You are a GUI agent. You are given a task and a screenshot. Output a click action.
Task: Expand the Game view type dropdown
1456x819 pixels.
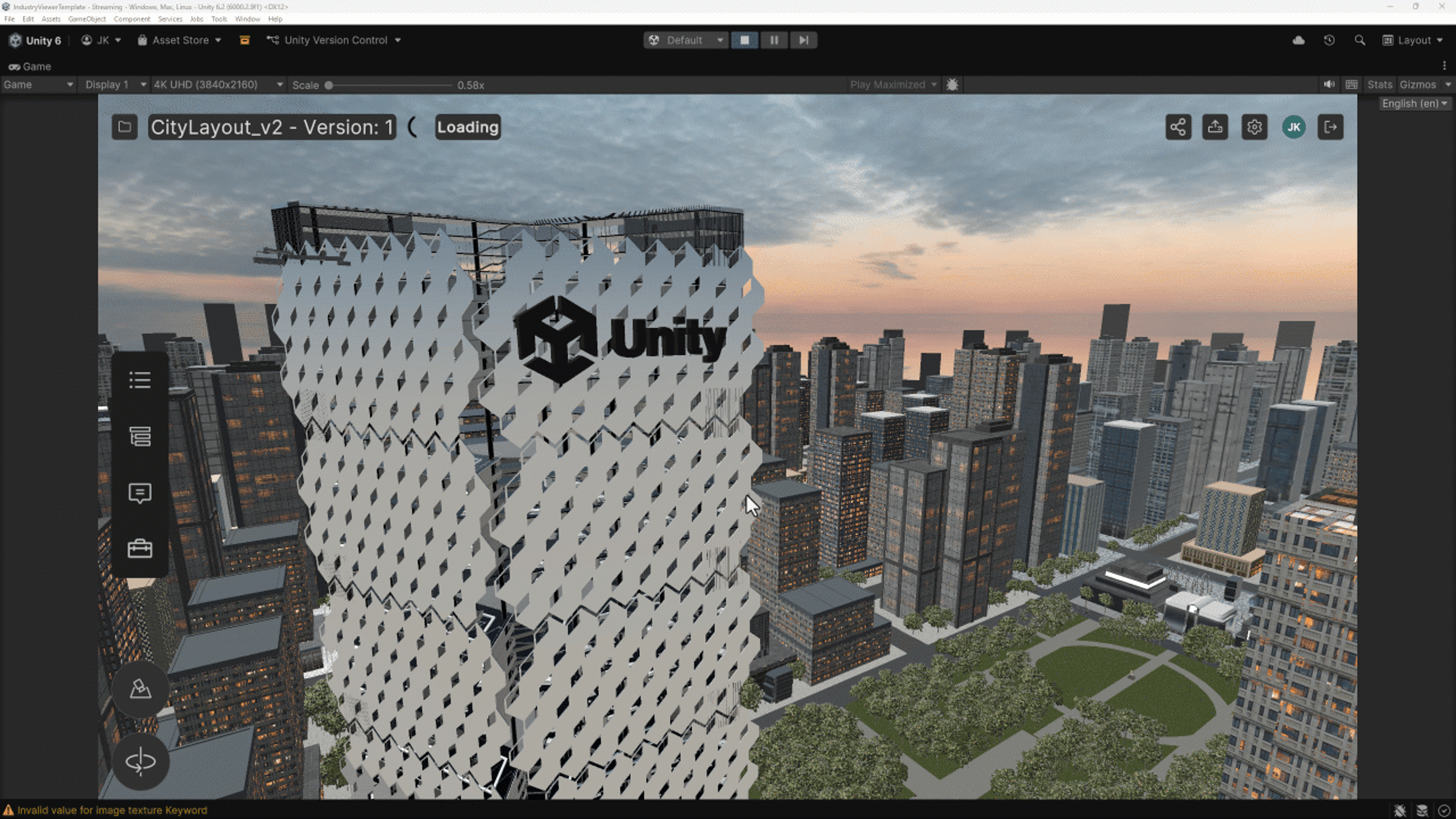38,85
